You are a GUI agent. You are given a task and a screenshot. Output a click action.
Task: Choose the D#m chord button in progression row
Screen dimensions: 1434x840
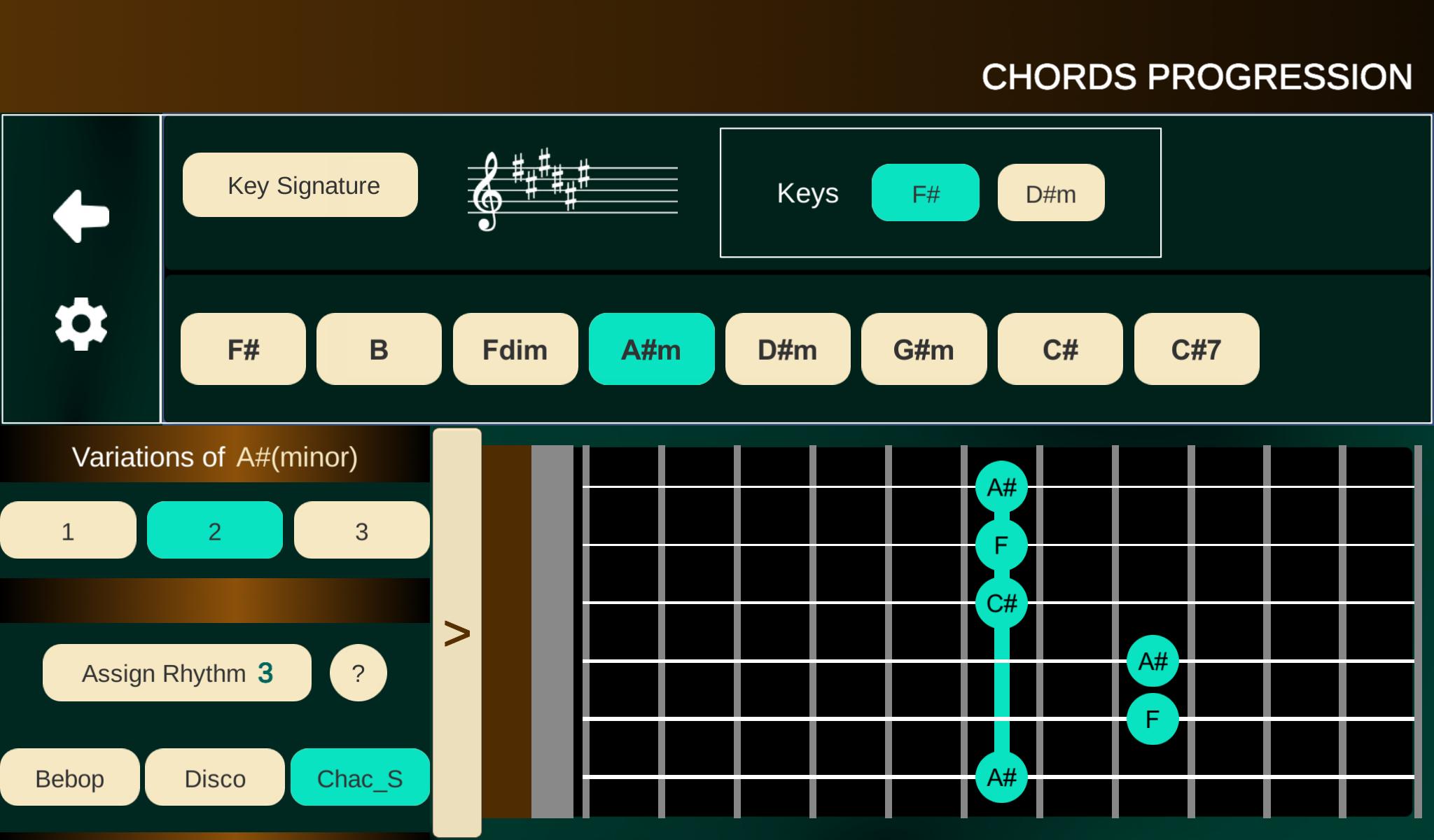788,349
